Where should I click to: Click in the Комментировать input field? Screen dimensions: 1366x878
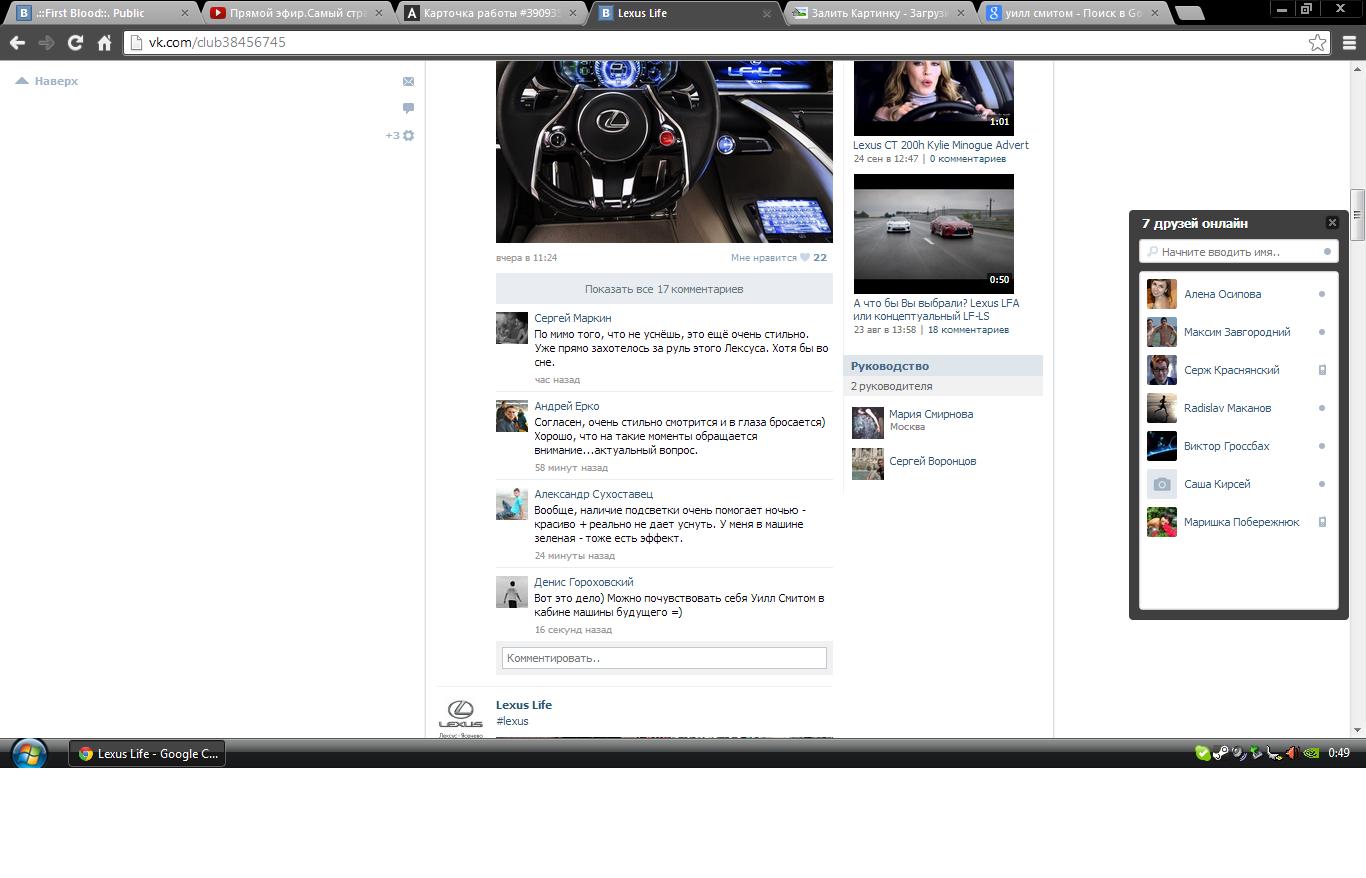[664, 658]
